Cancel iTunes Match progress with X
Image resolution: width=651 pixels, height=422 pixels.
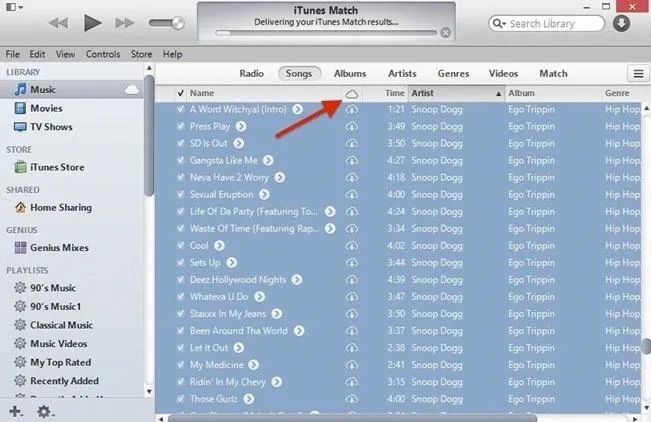[445, 32]
